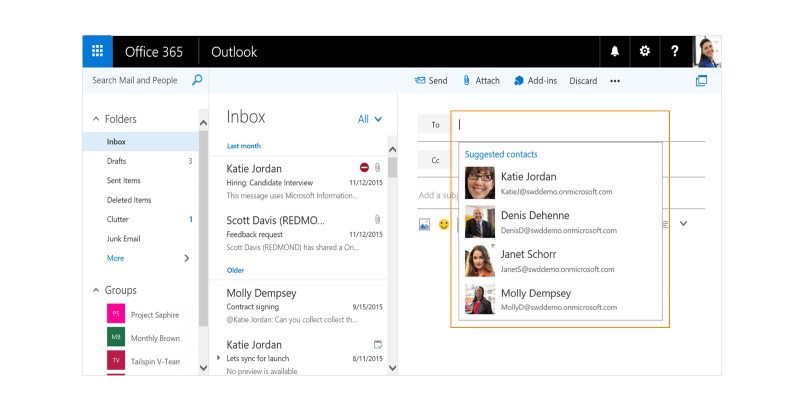
Task: Discard the draft message
Action: 583,81
